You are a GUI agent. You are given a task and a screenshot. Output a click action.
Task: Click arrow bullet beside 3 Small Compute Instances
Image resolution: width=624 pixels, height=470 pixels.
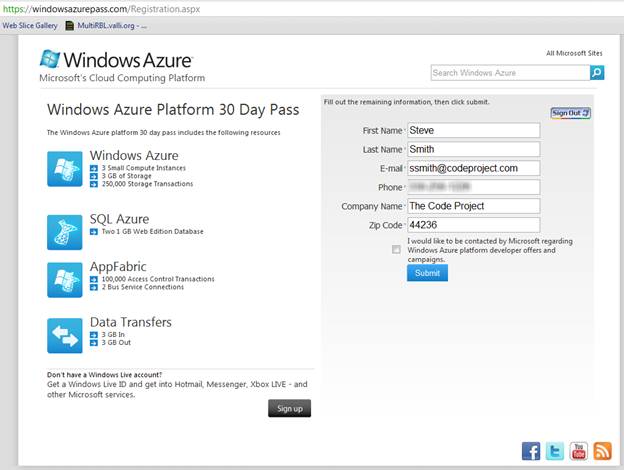pyautogui.click(x=94, y=168)
